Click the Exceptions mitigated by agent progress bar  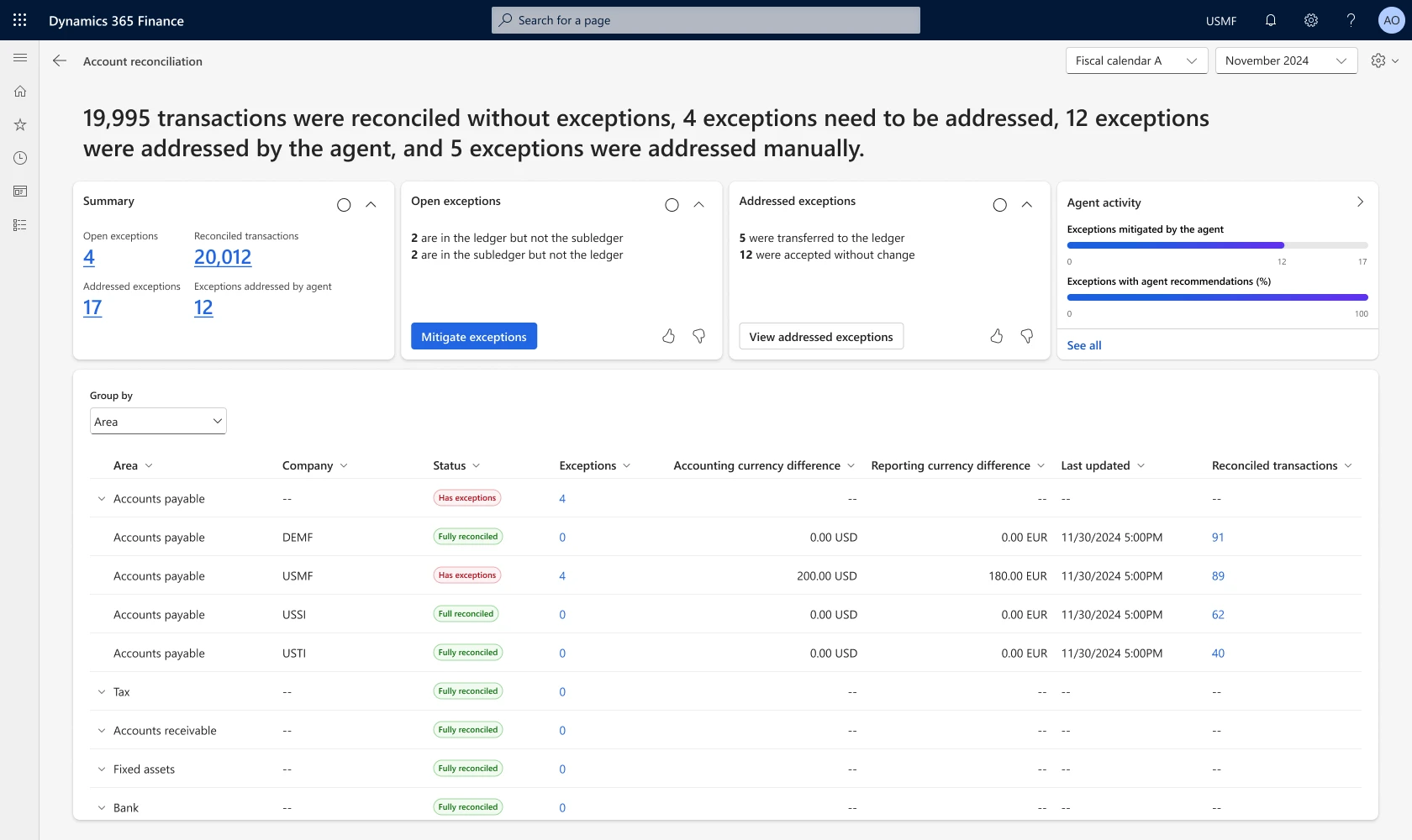coord(1216,245)
